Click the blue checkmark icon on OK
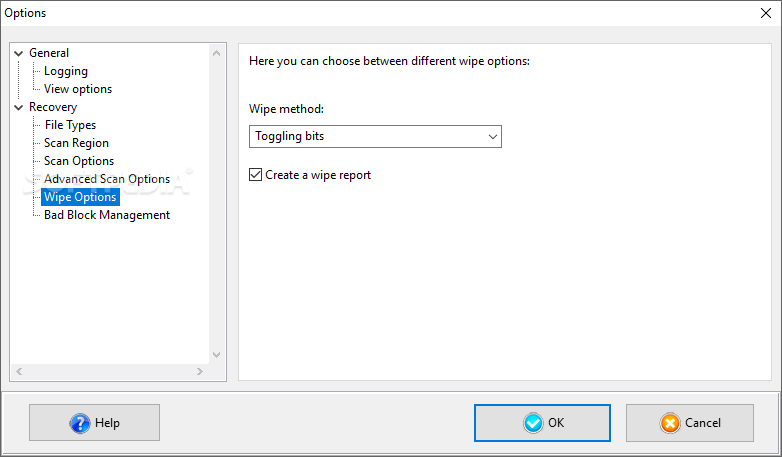The height and width of the screenshot is (457, 782). pos(533,423)
